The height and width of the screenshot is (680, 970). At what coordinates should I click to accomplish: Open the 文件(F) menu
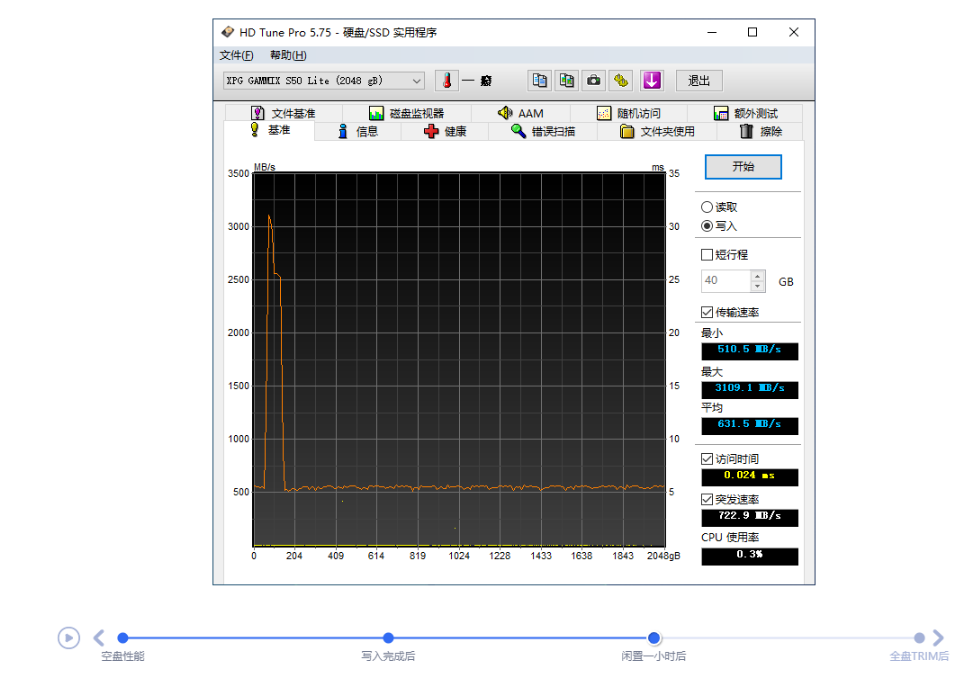236,55
